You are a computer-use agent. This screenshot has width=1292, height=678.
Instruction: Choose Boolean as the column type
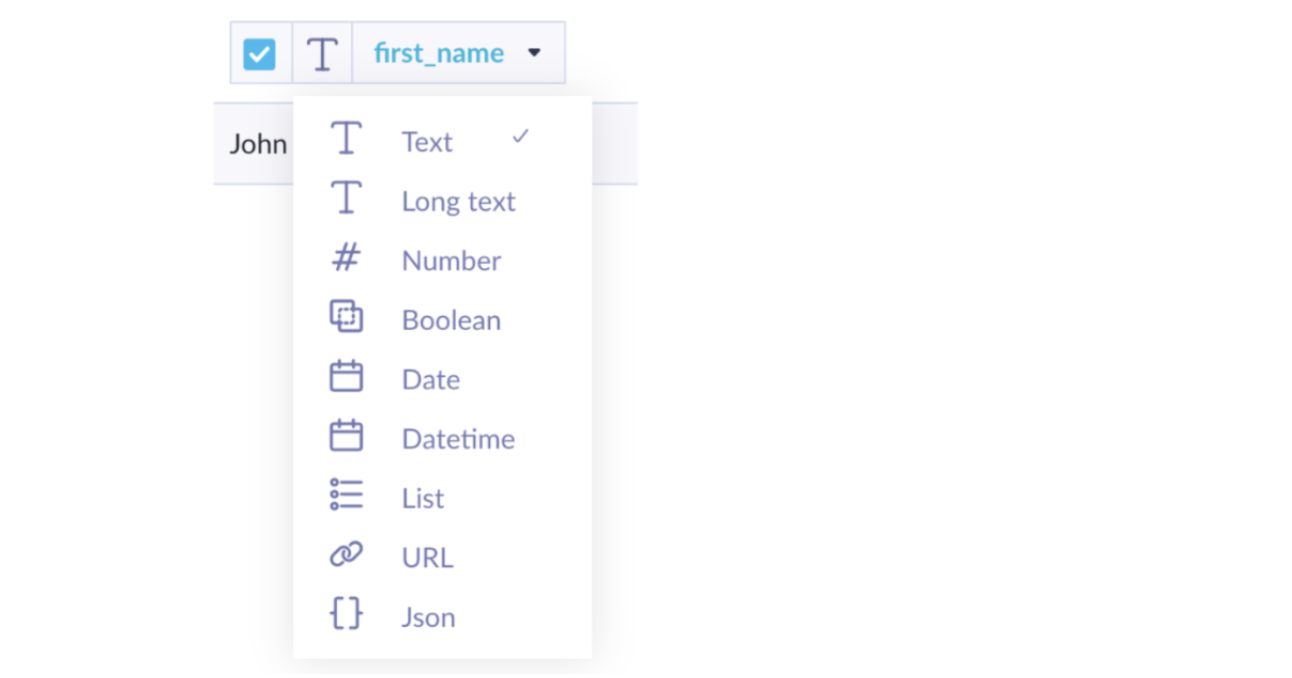point(451,319)
